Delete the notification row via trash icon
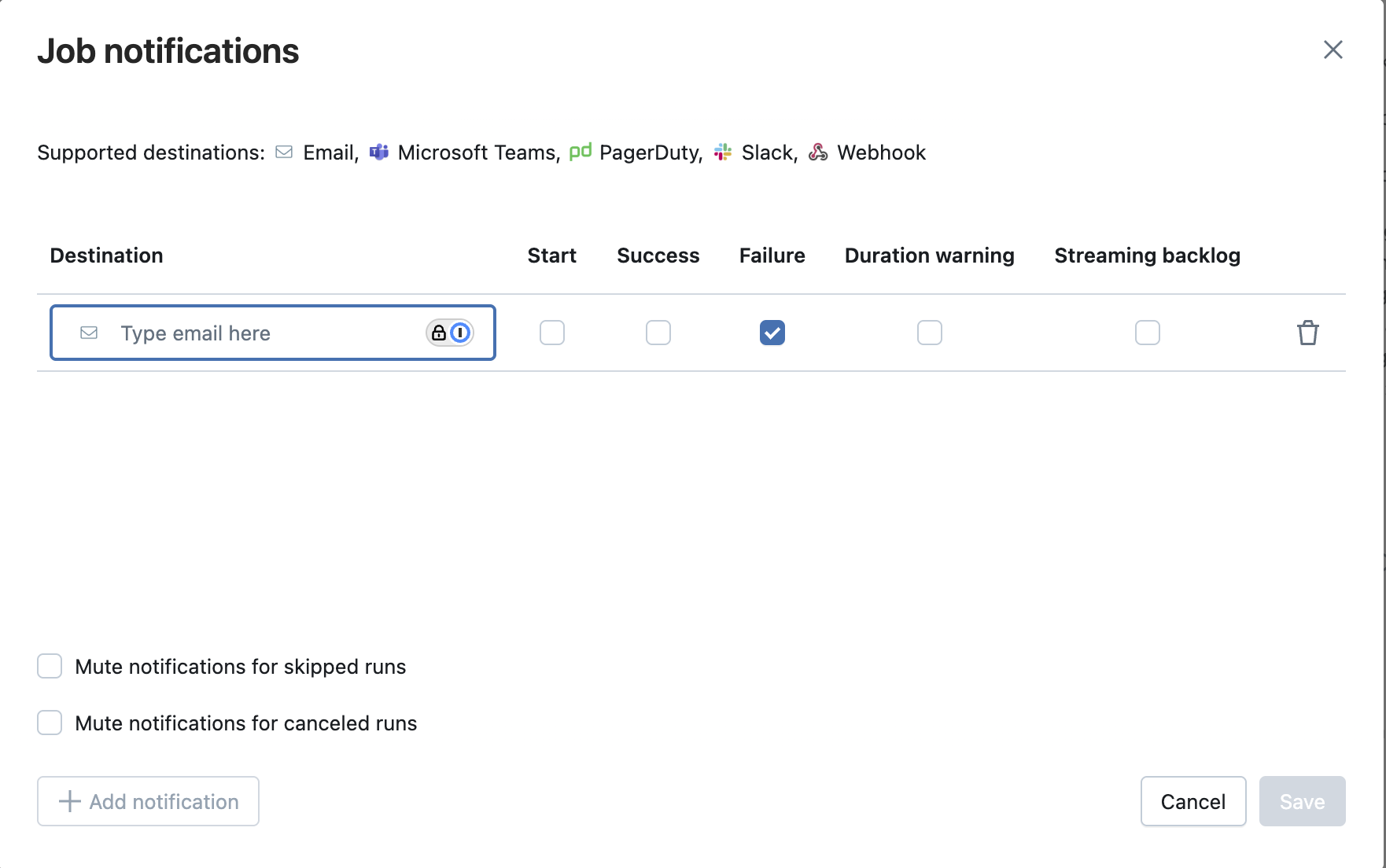 (x=1308, y=333)
